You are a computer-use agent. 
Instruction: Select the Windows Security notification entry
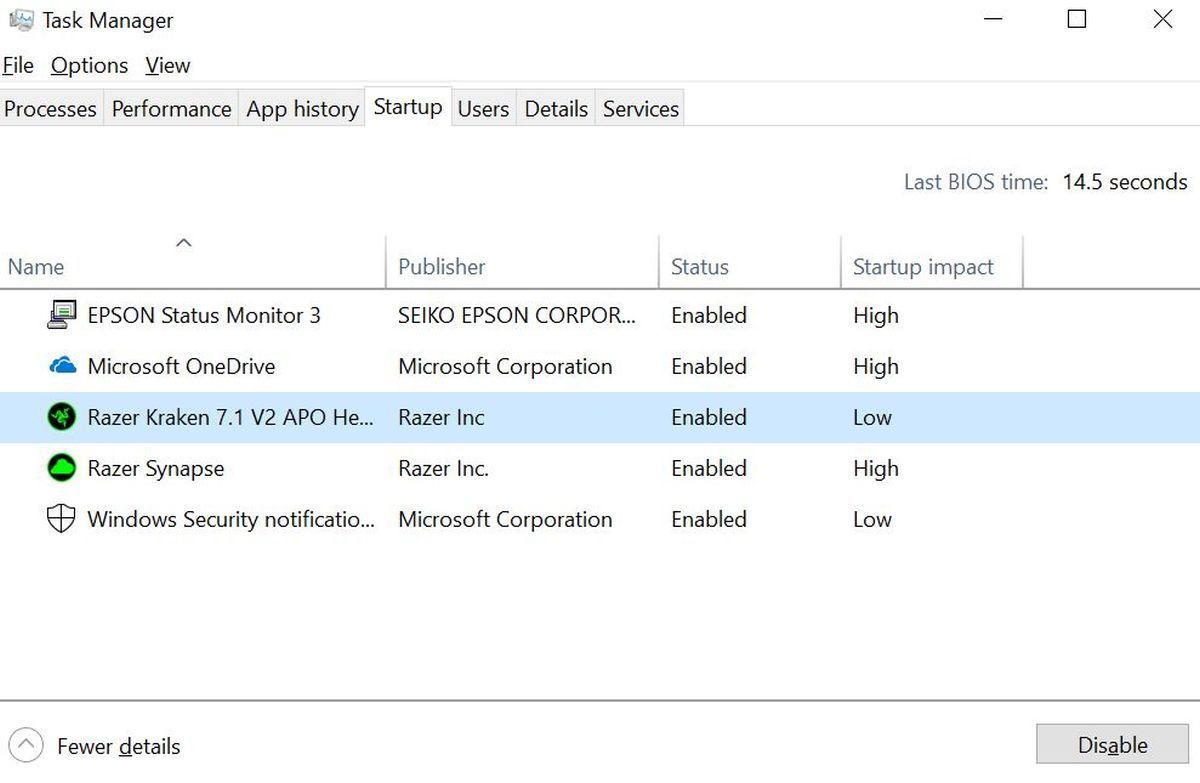600,519
